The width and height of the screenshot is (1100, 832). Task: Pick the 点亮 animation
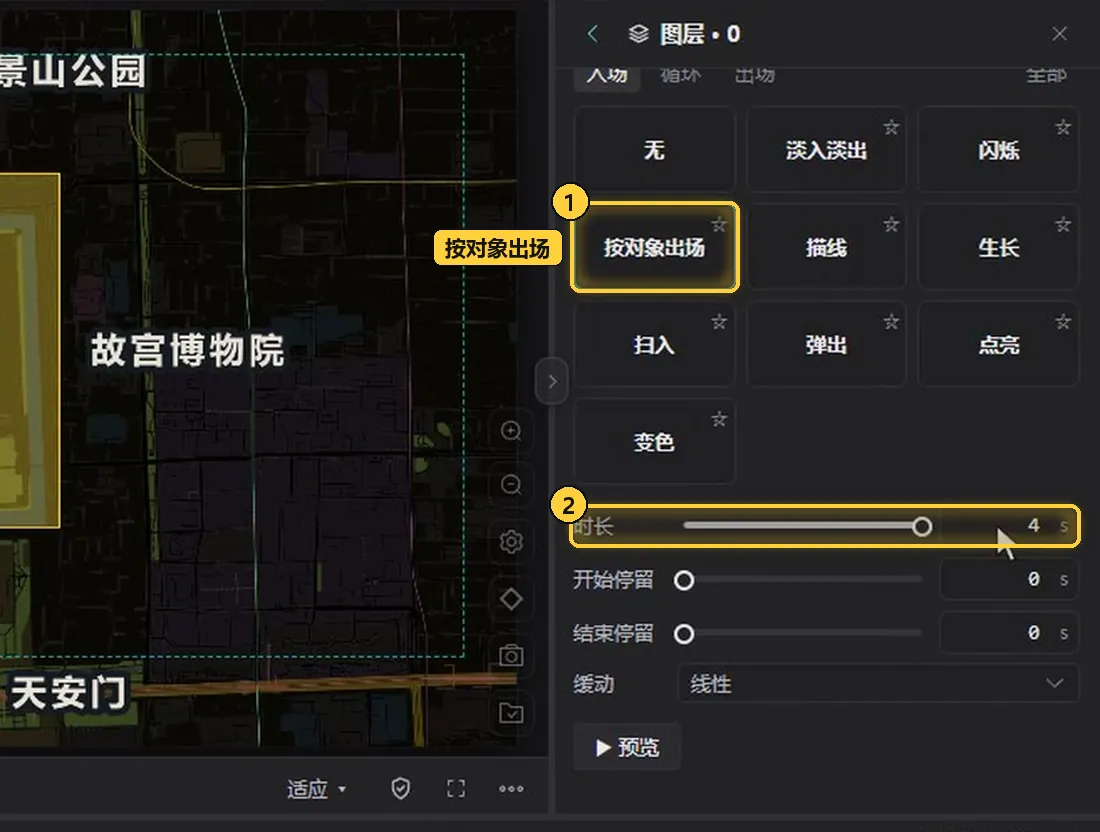pyautogui.click(x=998, y=344)
